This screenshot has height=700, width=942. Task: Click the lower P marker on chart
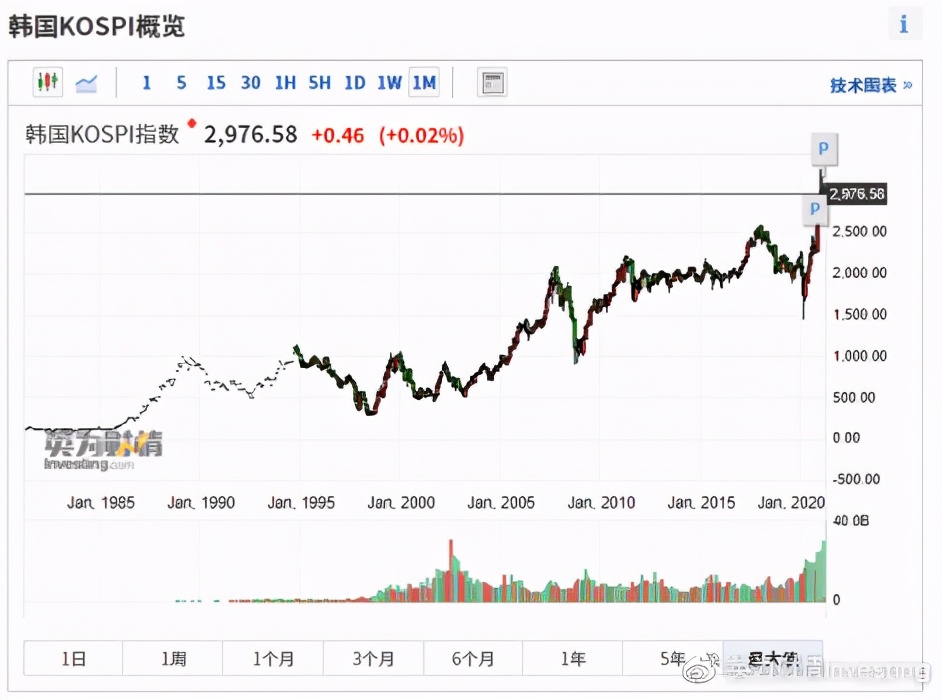tap(815, 209)
